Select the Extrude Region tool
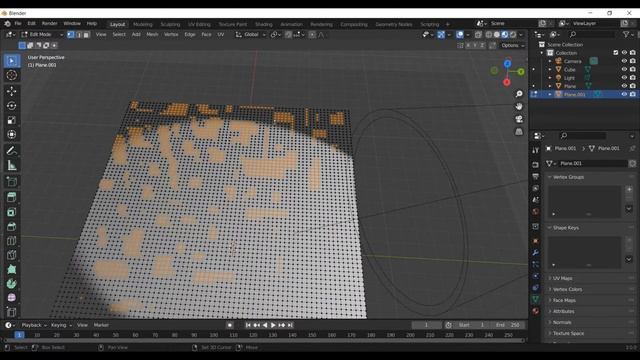The height and width of the screenshot is (360, 640). click(x=12, y=198)
